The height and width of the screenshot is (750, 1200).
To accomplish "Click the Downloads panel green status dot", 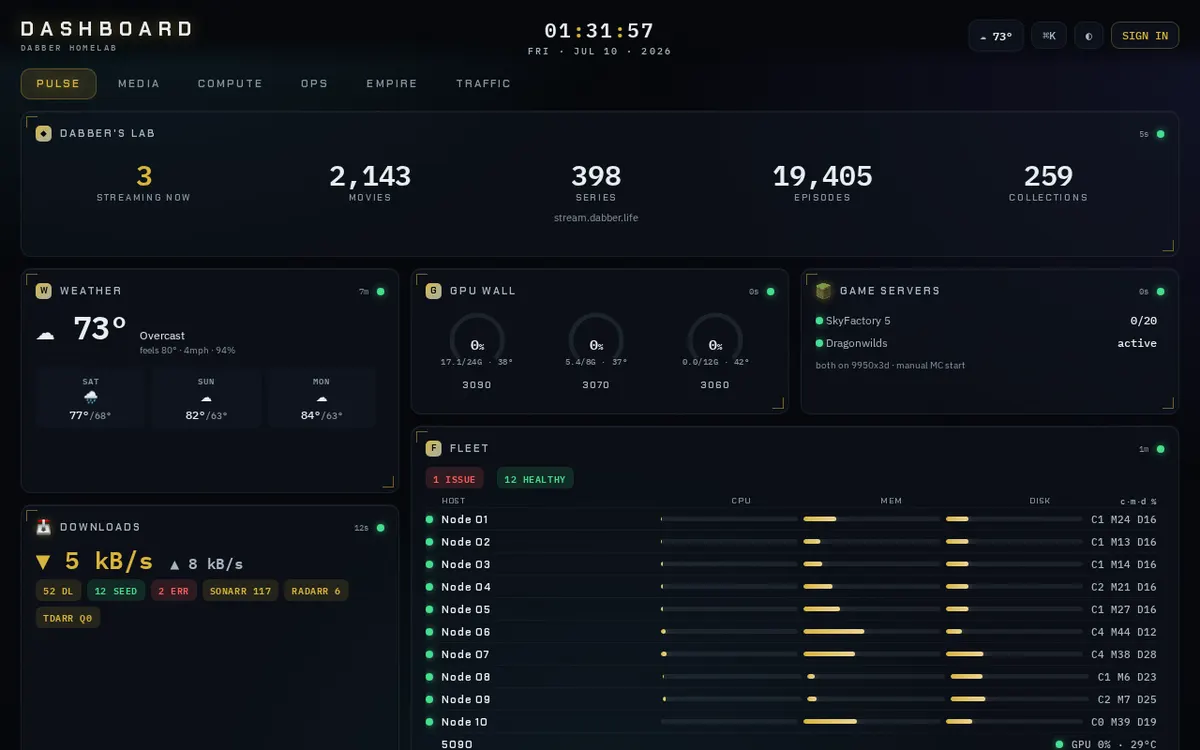I will coord(380,528).
